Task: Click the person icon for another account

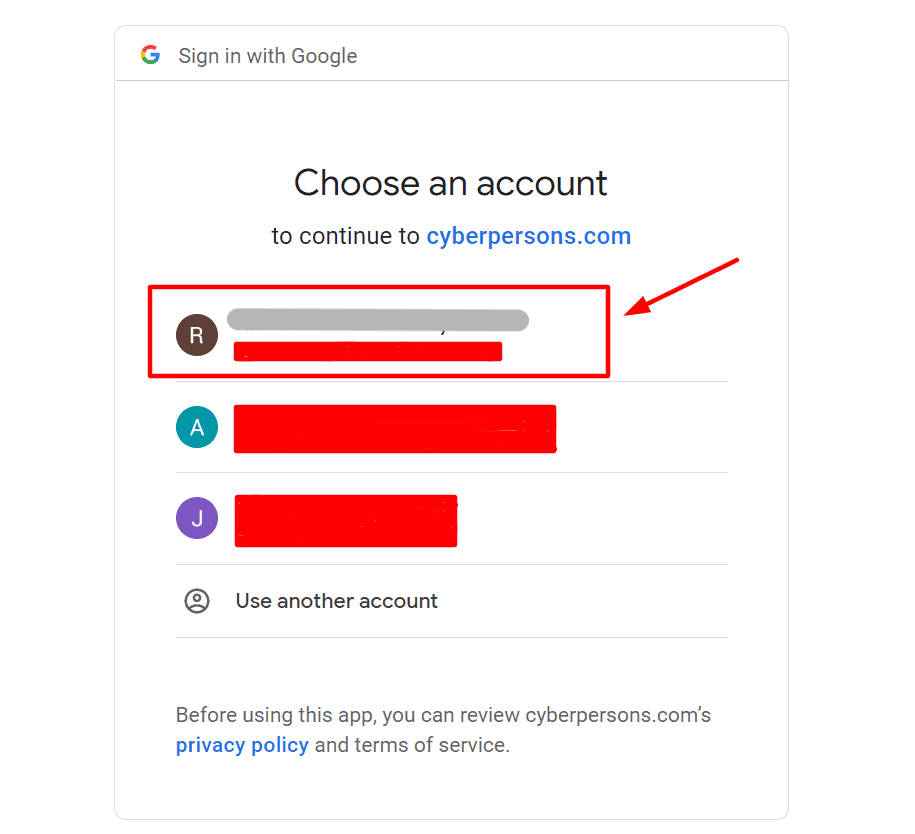Action: [197, 601]
